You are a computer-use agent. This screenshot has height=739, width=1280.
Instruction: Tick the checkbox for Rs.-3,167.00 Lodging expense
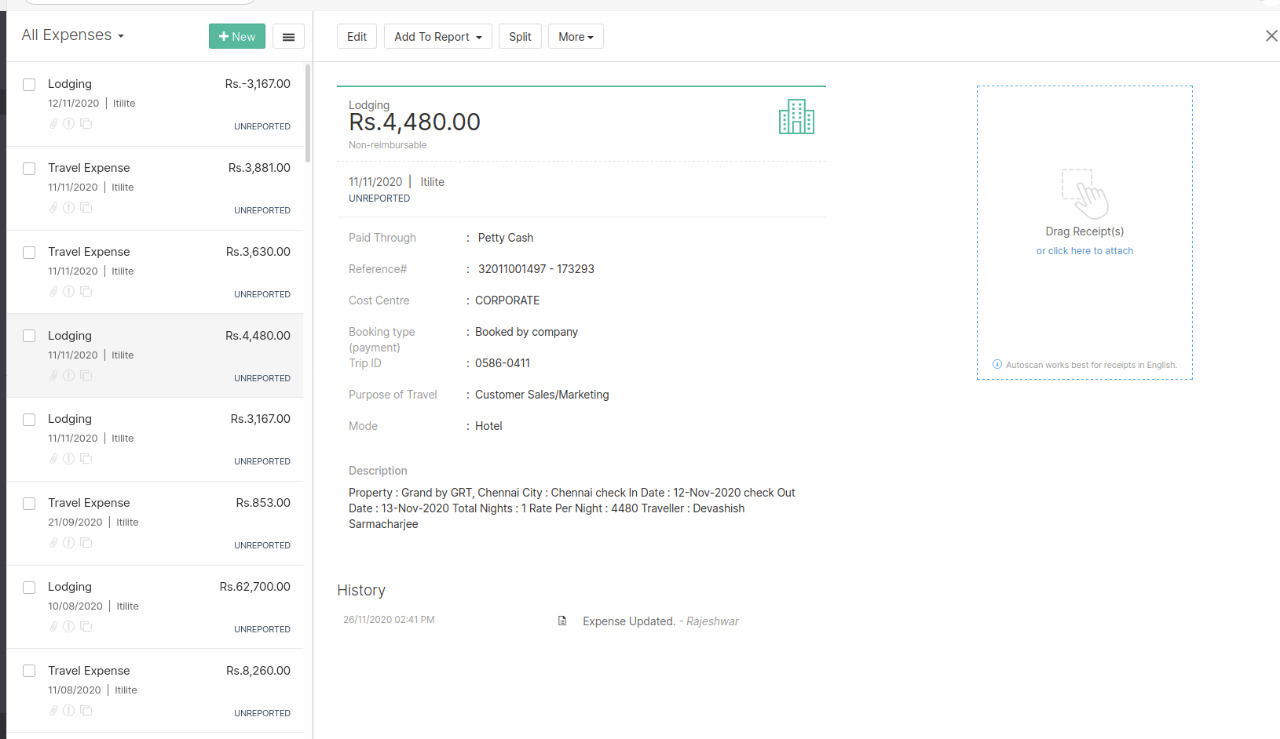[29, 85]
